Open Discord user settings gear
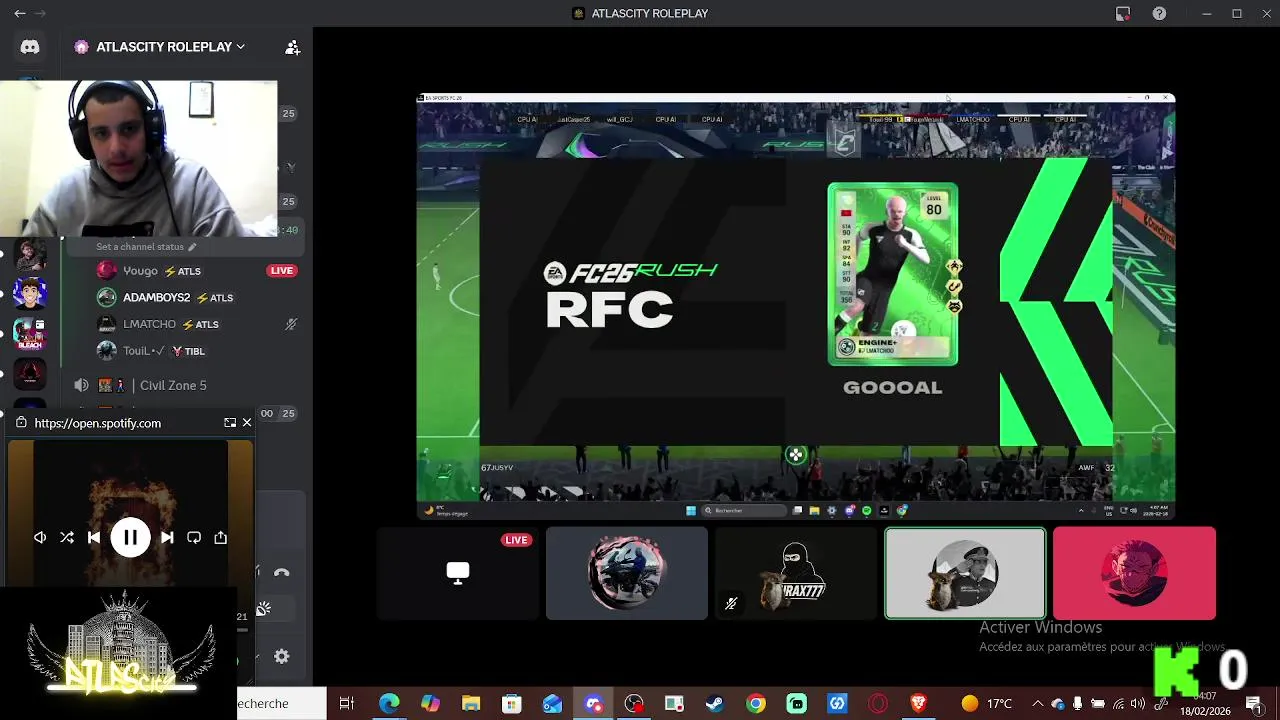Screen dimensions: 1280x720 pos(282,656)
